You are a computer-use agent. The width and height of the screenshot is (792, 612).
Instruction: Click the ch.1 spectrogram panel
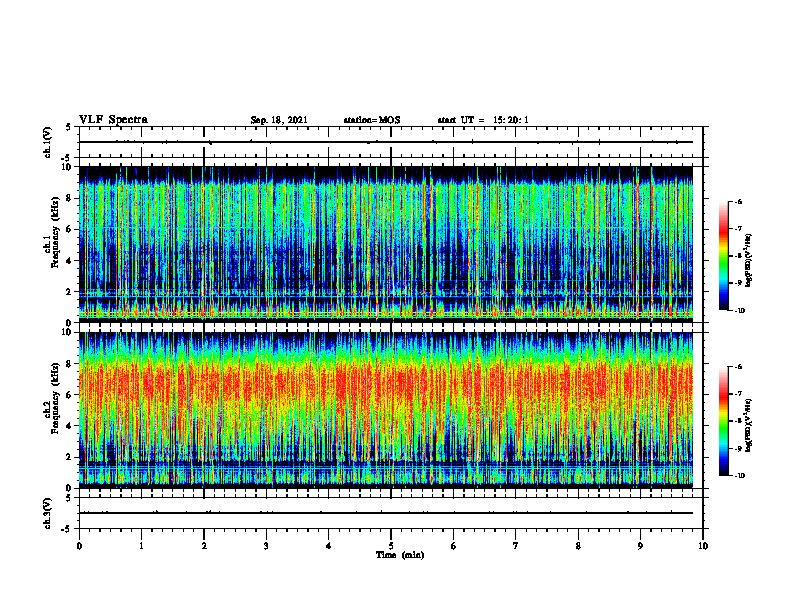pyautogui.click(x=386, y=244)
